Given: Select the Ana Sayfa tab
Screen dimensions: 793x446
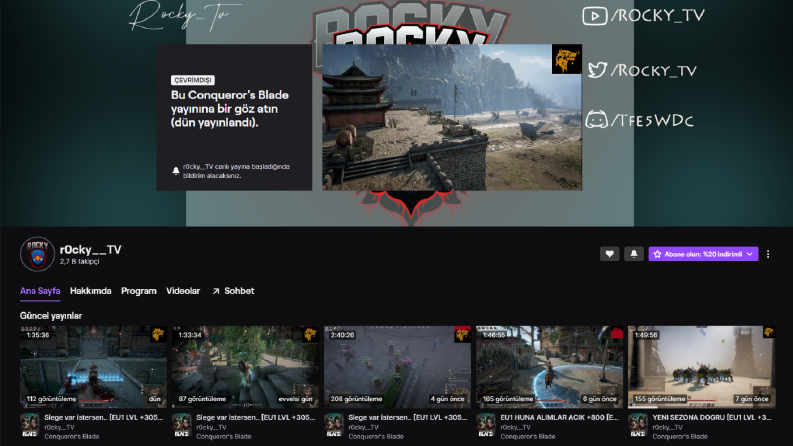Looking at the screenshot, I should click(x=40, y=291).
